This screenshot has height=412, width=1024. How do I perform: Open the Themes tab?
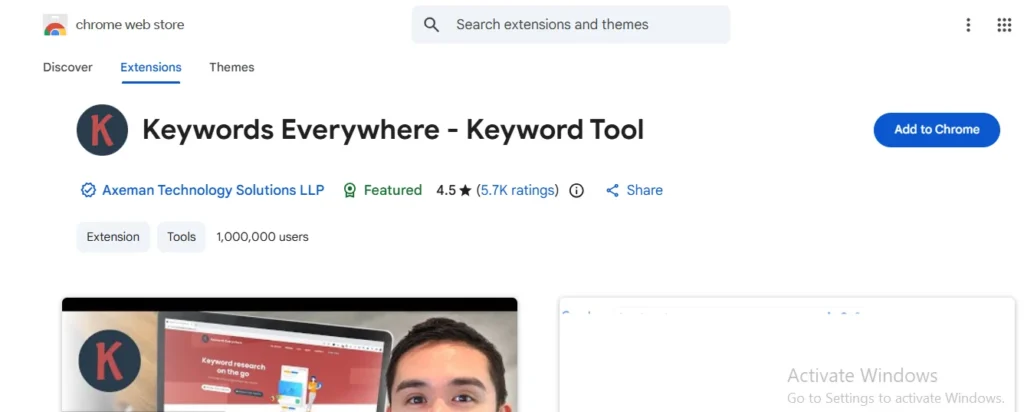click(232, 67)
